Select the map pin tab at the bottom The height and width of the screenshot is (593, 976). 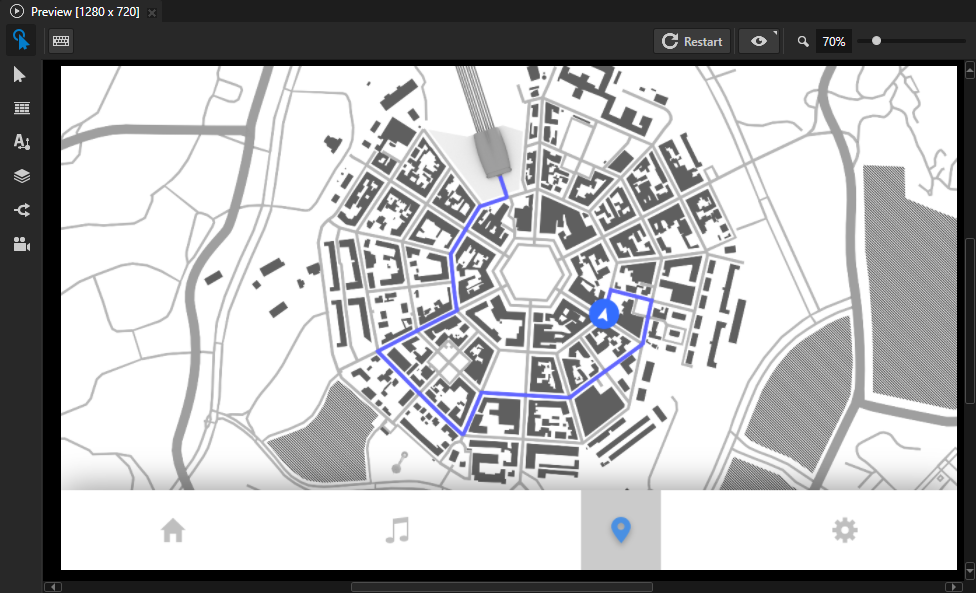click(x=620, y=530)
